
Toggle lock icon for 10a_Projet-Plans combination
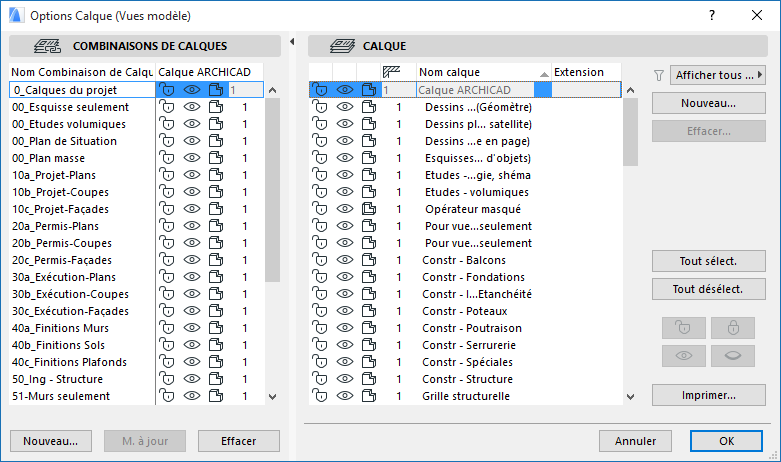coord(168,175)
